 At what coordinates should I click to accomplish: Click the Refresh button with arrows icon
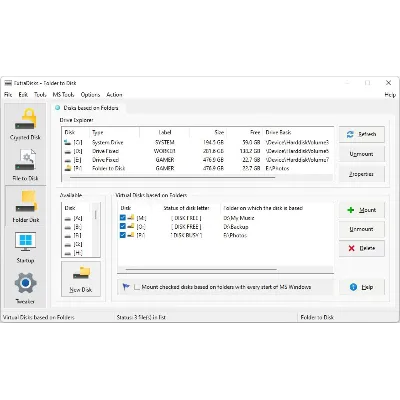pos(362,134)
